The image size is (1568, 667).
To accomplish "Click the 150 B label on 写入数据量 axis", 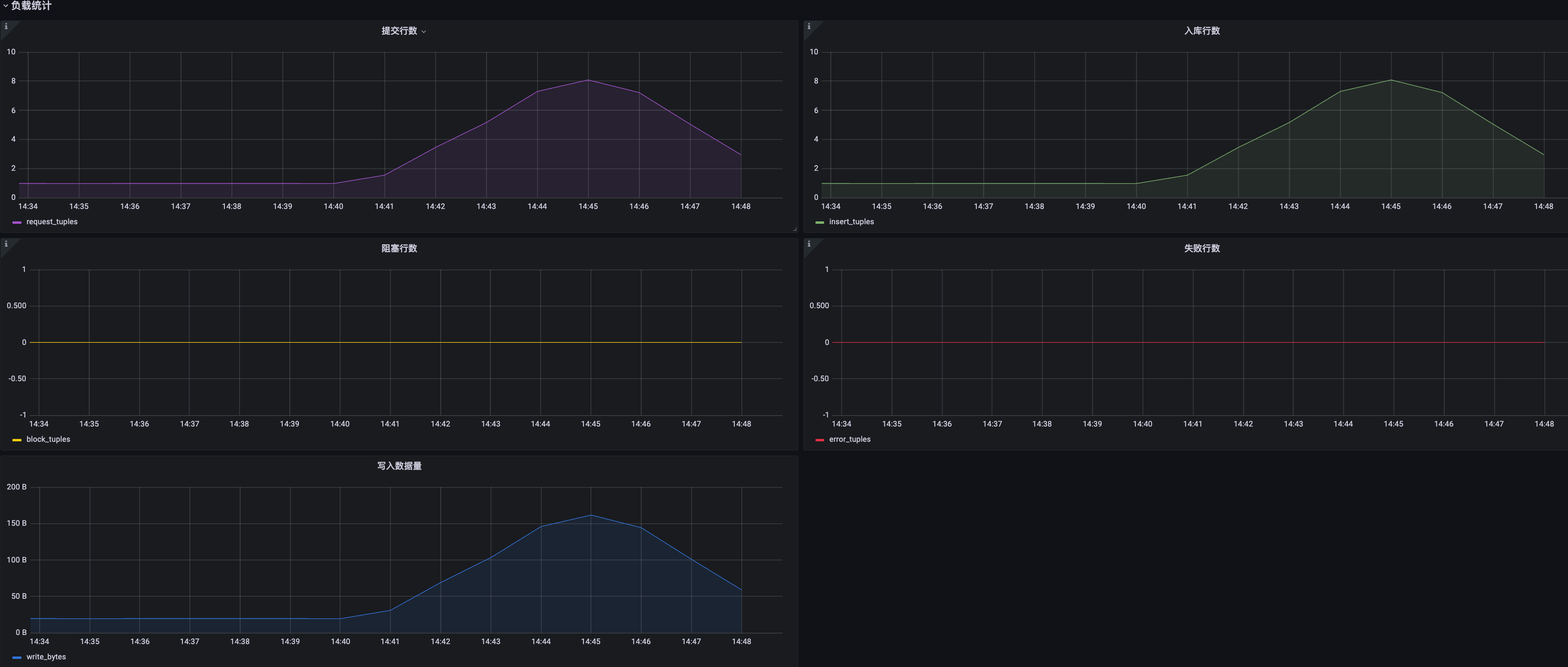I will click(x=16, y=523).
